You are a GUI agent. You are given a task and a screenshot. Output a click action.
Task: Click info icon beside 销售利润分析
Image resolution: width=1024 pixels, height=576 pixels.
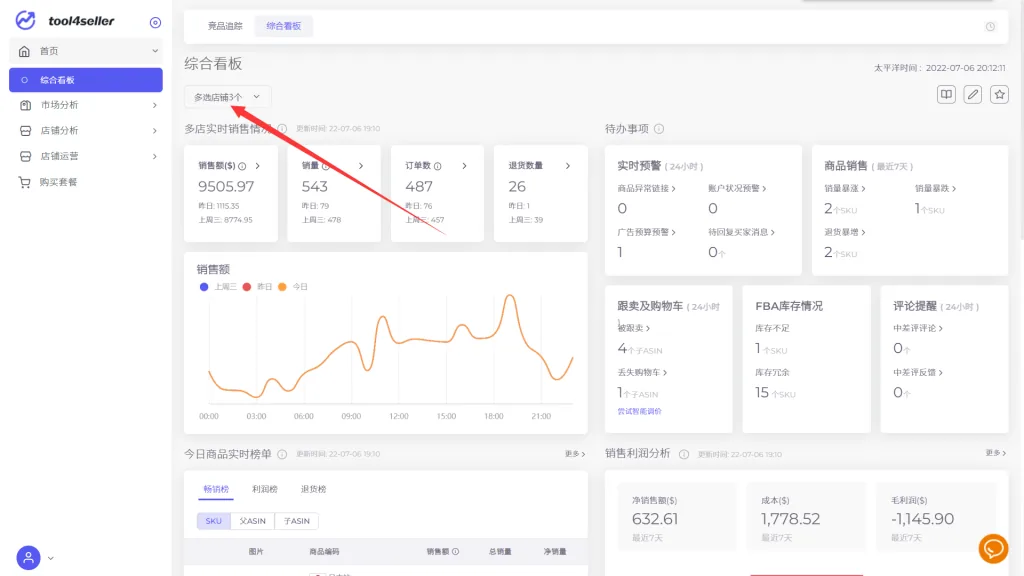tap(684, 454)
